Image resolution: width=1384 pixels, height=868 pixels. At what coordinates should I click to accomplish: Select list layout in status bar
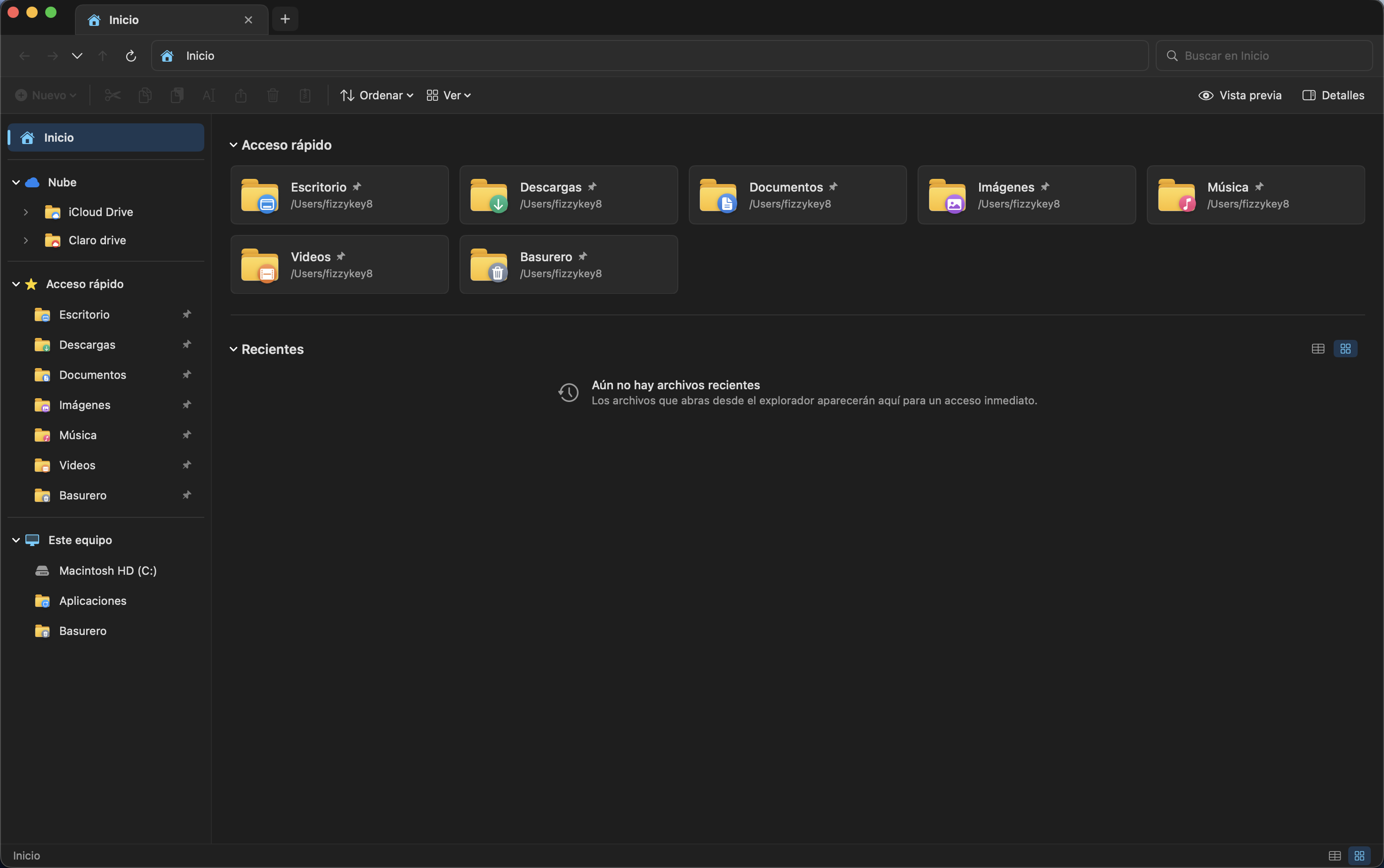pyautogui.click(x=1335, y=856)
